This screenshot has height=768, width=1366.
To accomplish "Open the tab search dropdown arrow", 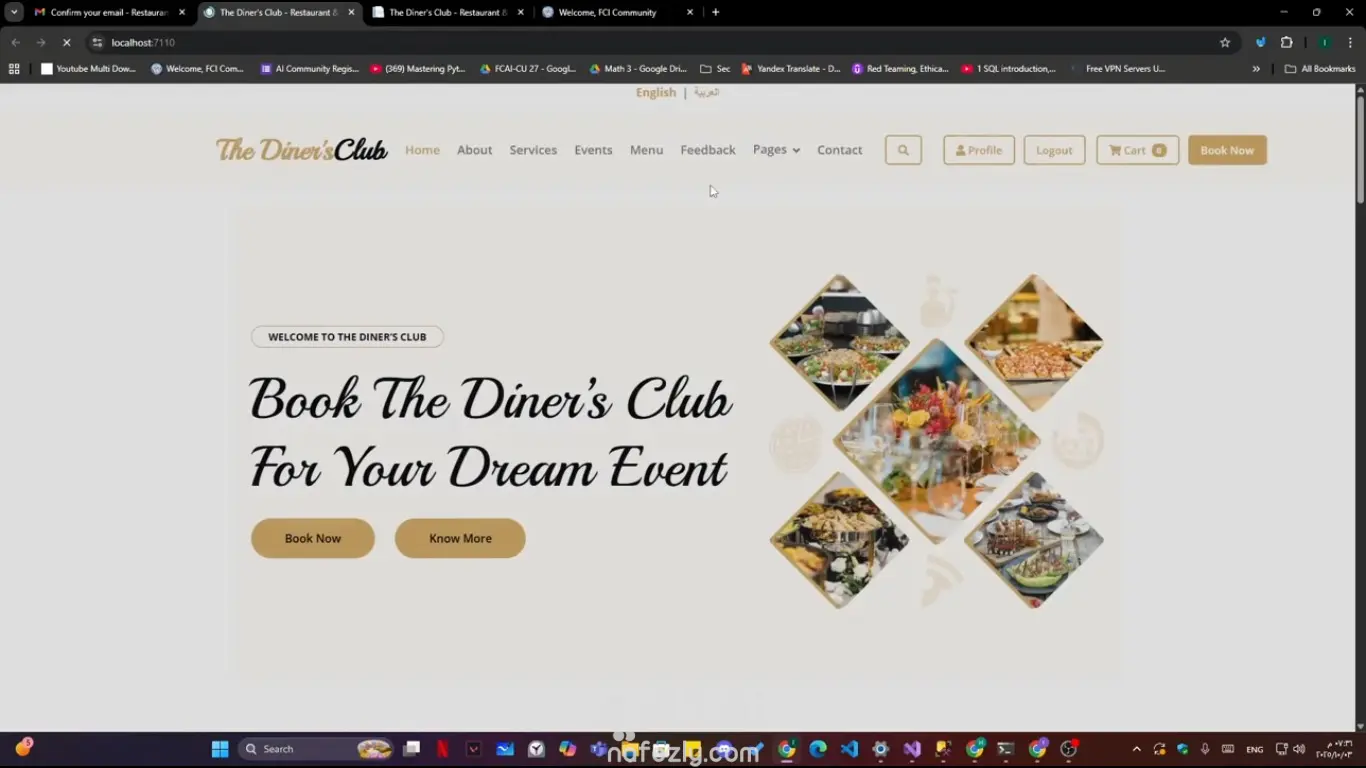I will [14, 12].
